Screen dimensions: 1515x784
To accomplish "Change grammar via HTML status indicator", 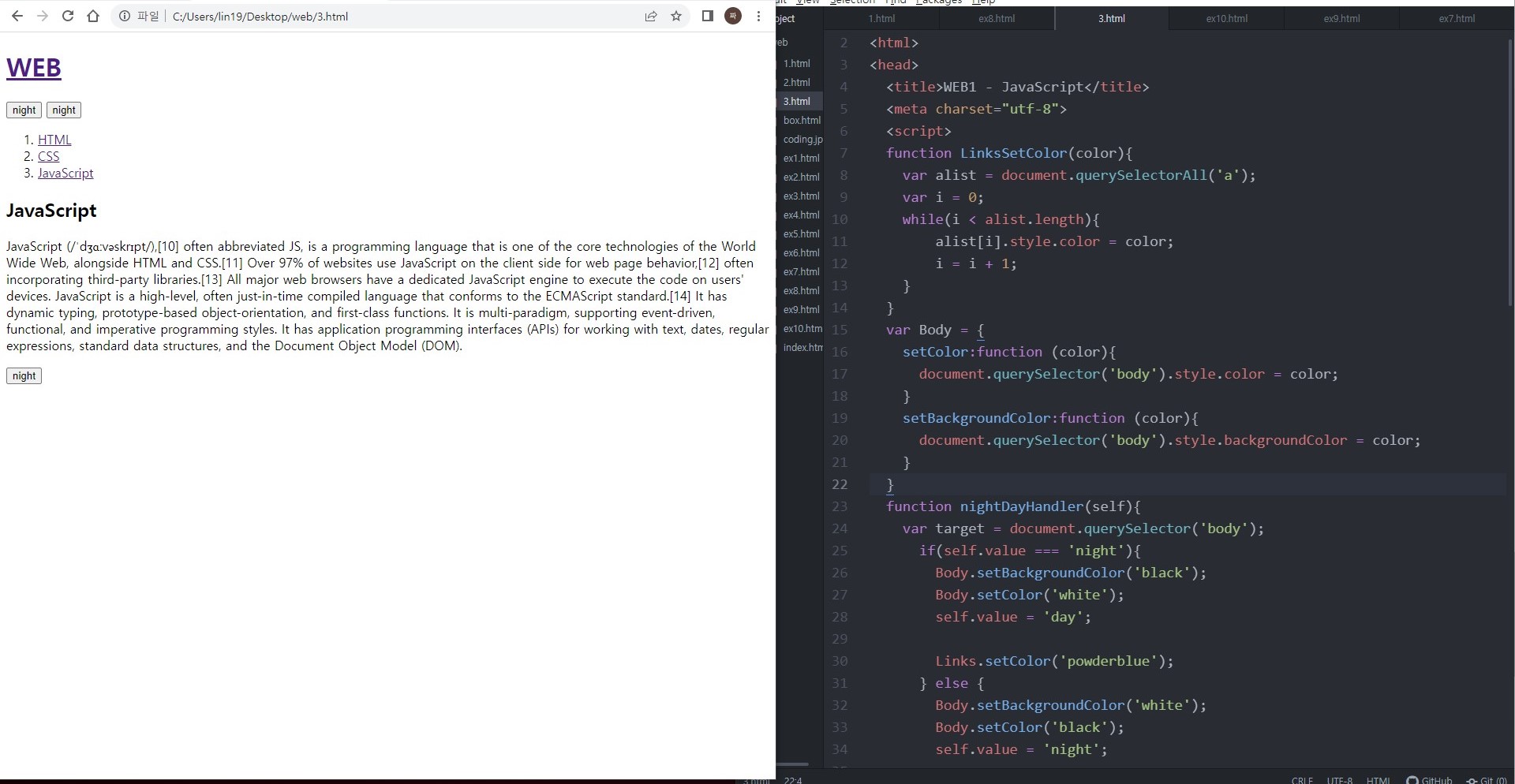I will tap(1378, 779).
